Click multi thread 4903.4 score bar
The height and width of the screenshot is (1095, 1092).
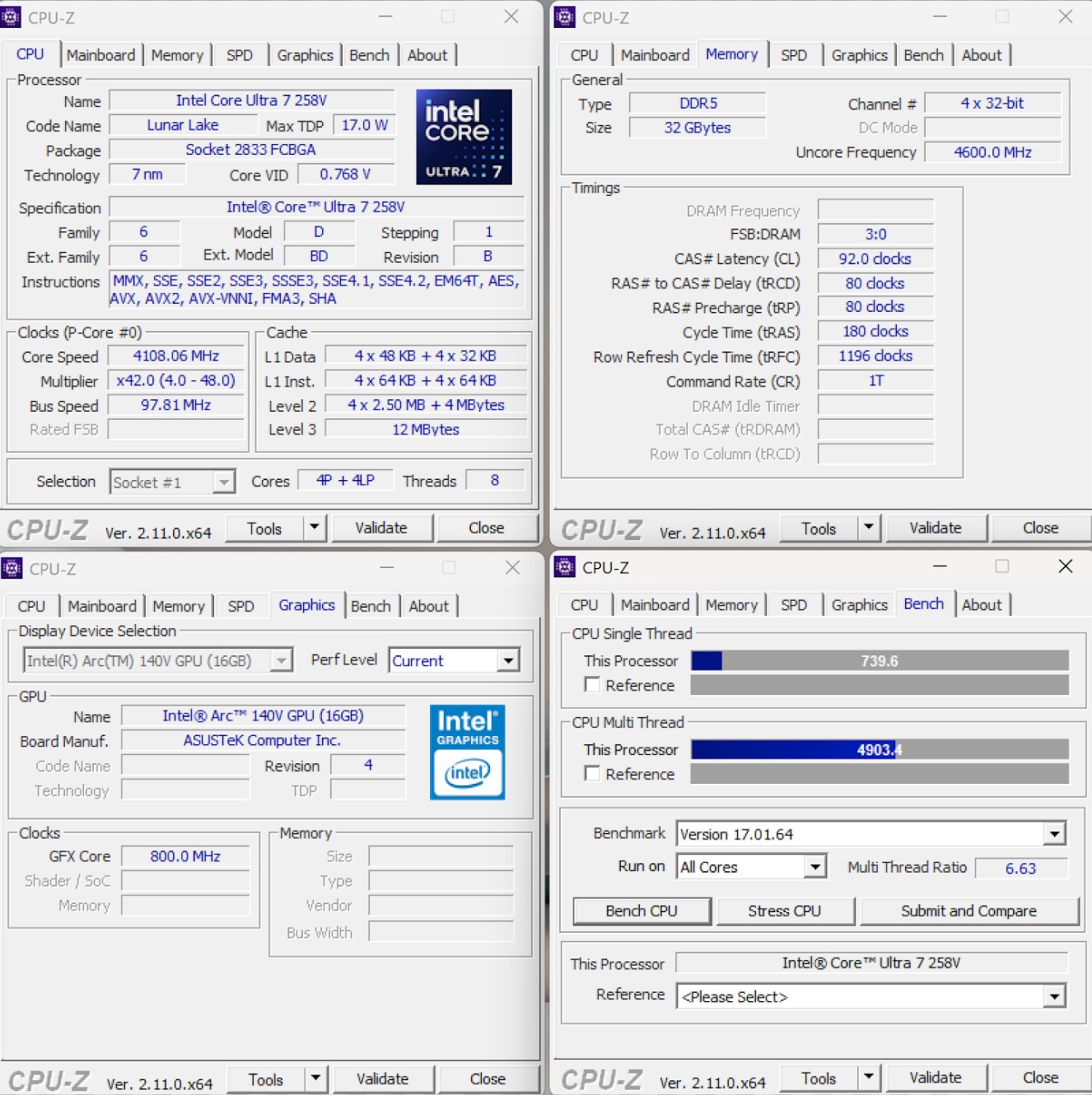pyautogui.click(x=880, y=750)
